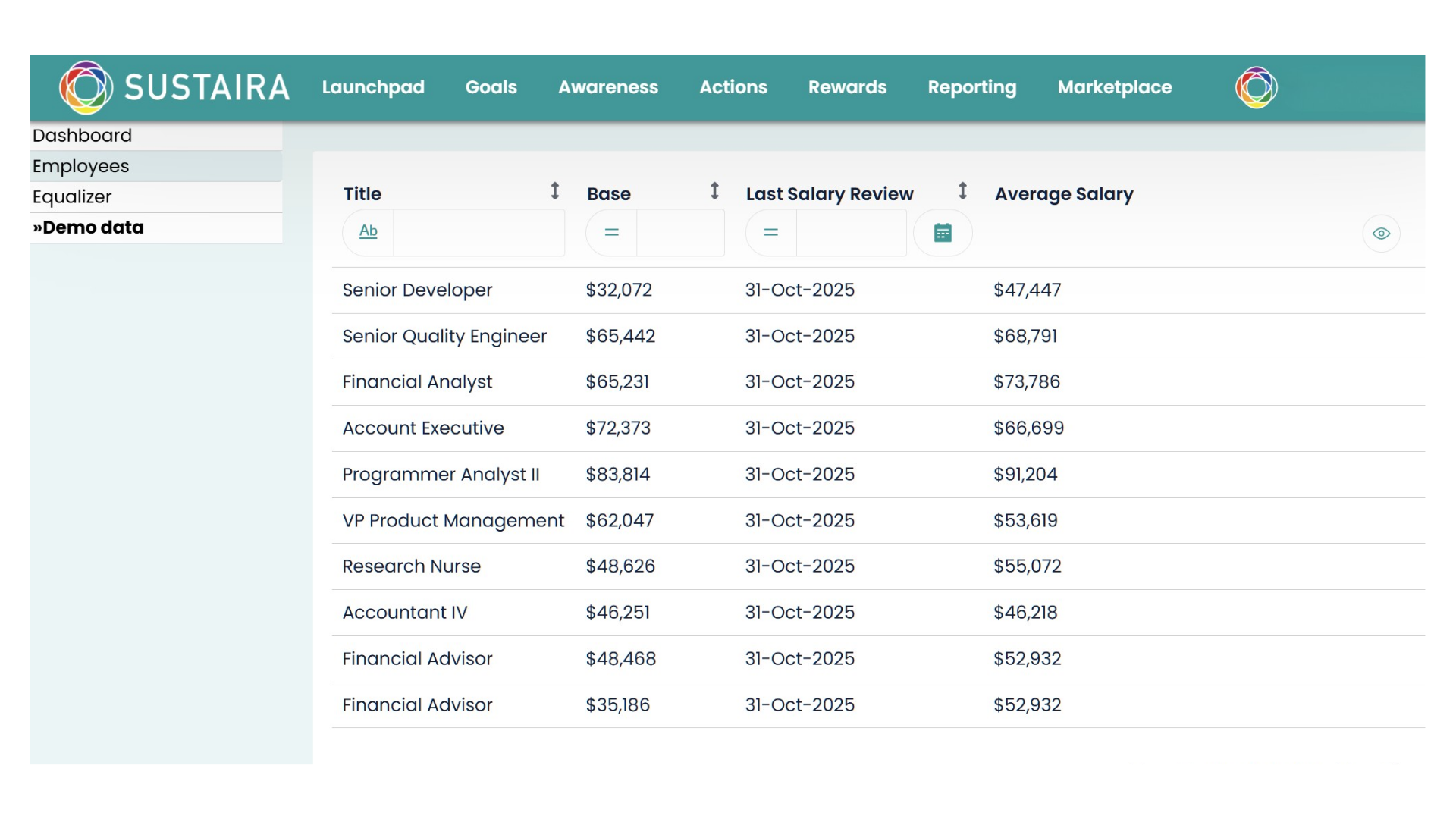Open the Rewards navigation item
Viewport: 1456px width, 819px height.
point(847,87)
